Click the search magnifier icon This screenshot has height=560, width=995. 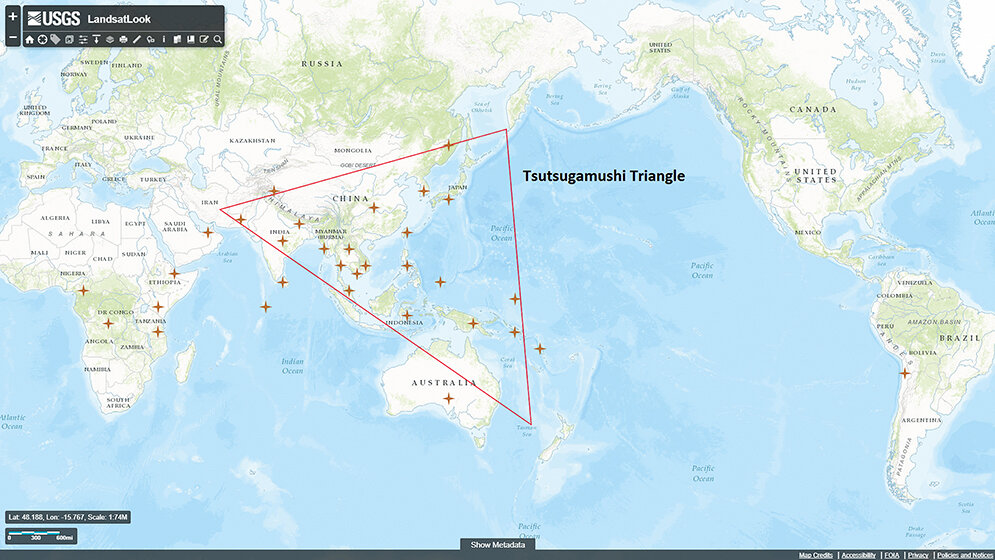pyautogui.click(x=218, y=39)
